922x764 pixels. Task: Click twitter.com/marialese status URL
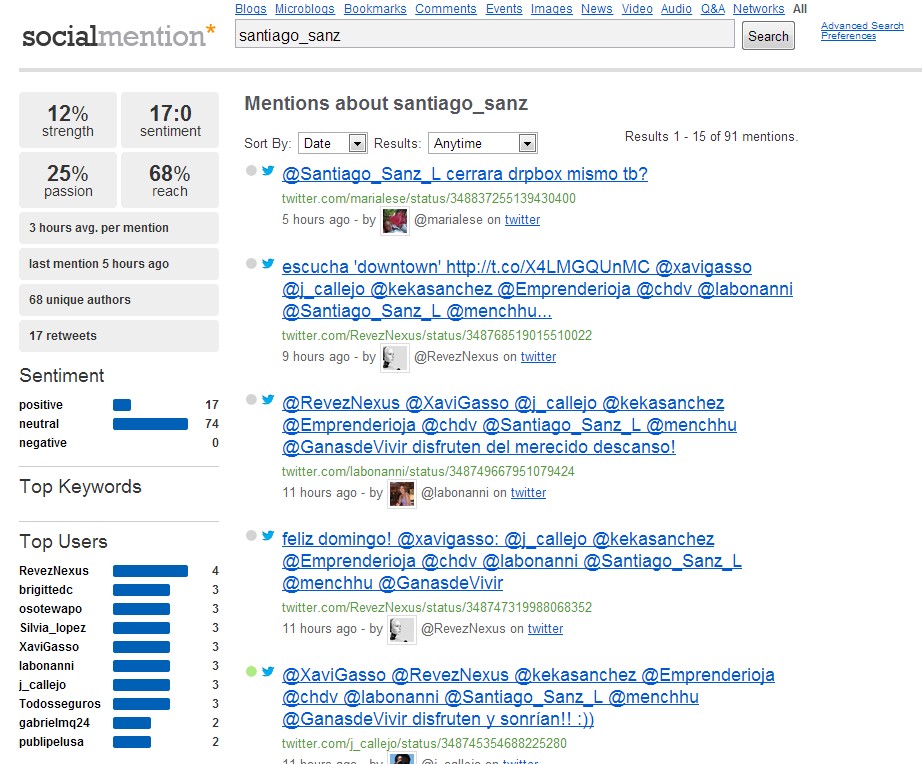[x=429, y=198]
